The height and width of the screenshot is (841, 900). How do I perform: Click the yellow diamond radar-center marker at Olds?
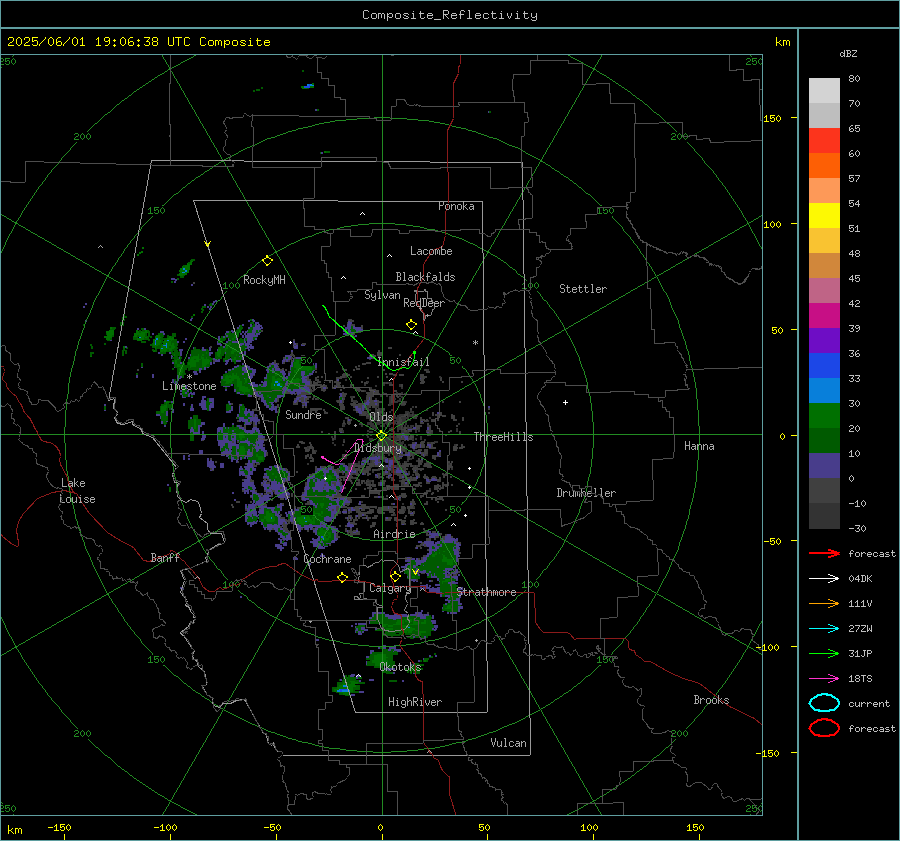click(x=382, y=435)
